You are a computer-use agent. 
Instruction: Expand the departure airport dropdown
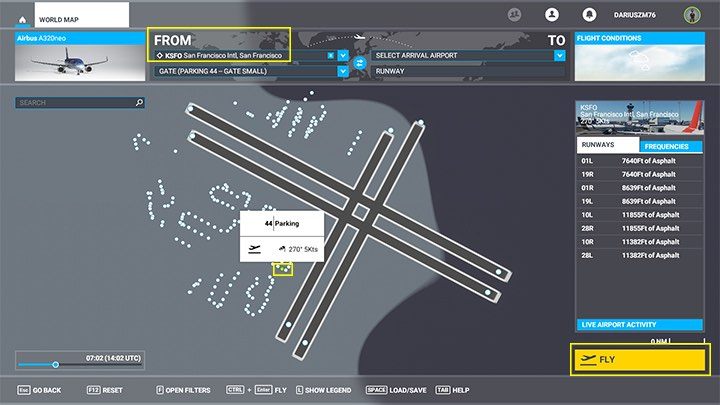tap(343, 55)
